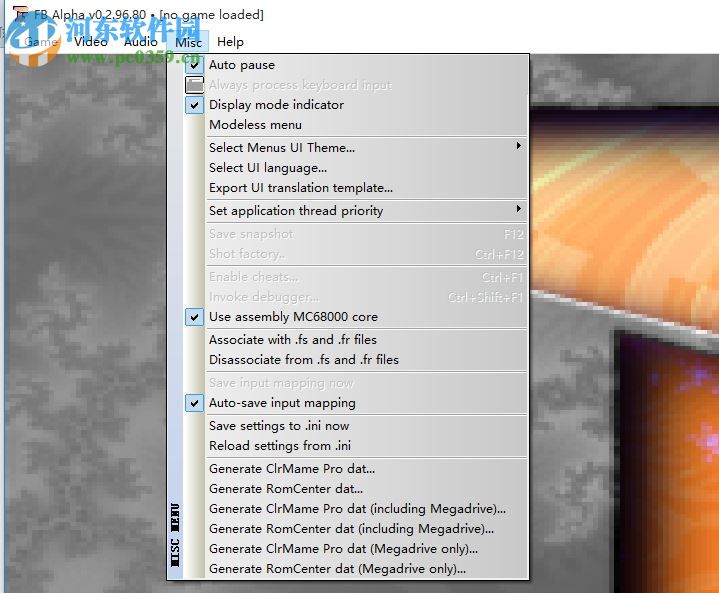
Task: Open the Video menu
Action: (x=91, y=42)
